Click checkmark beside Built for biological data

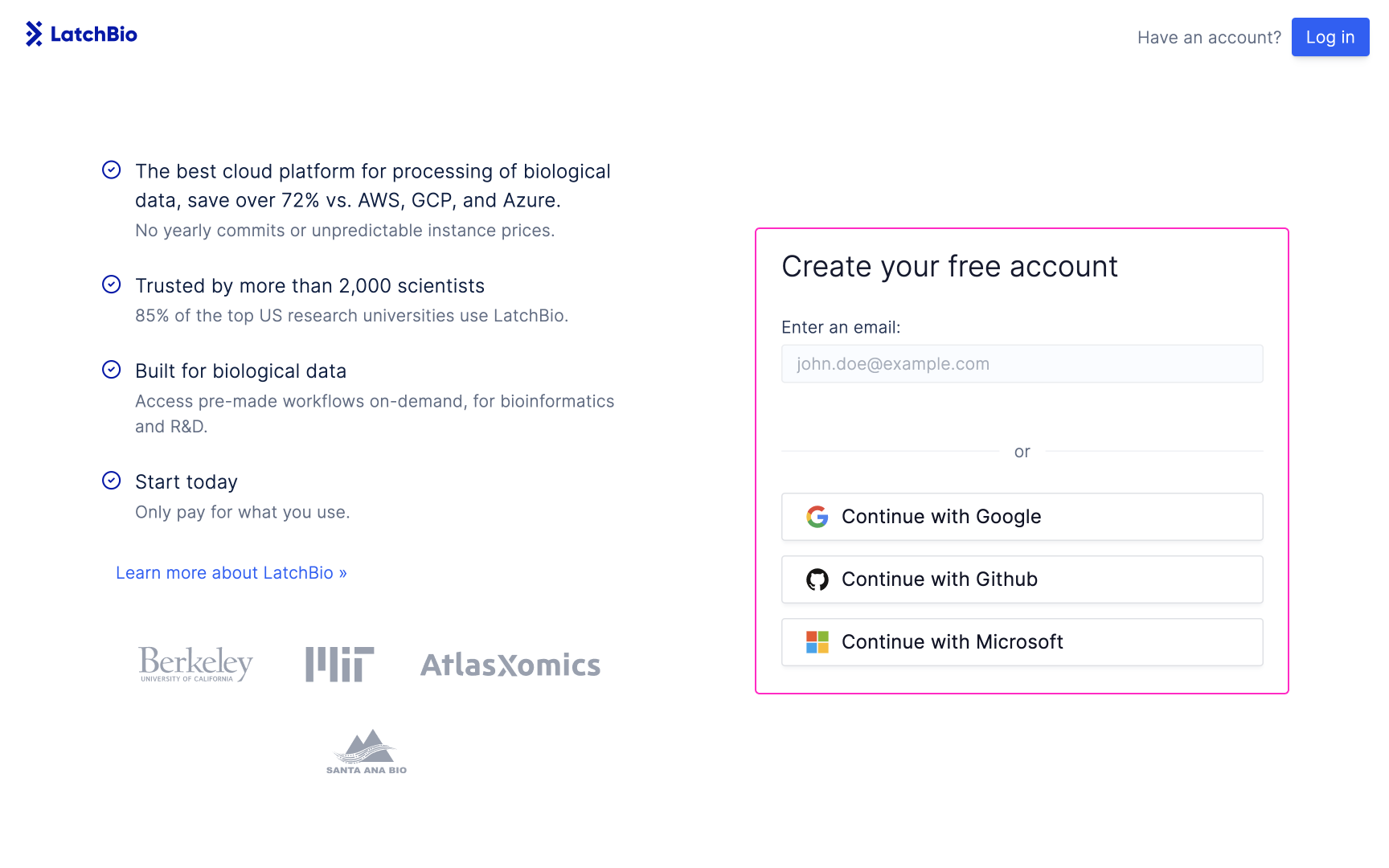pyautogui.click(x=112, y=370)
